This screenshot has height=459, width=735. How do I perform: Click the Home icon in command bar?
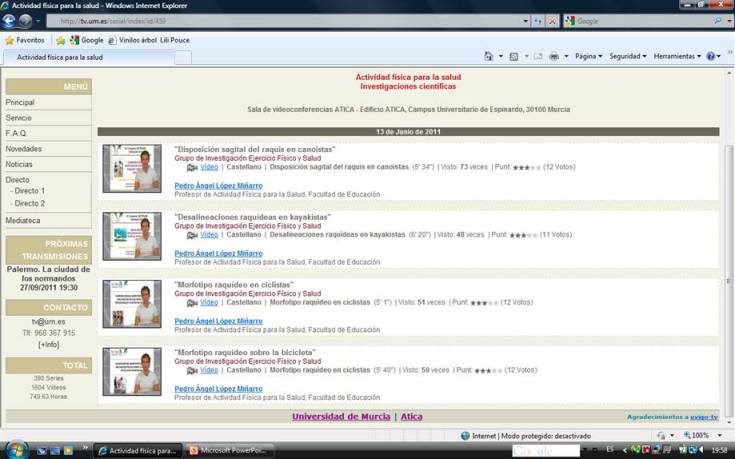(x=488, y=57)
